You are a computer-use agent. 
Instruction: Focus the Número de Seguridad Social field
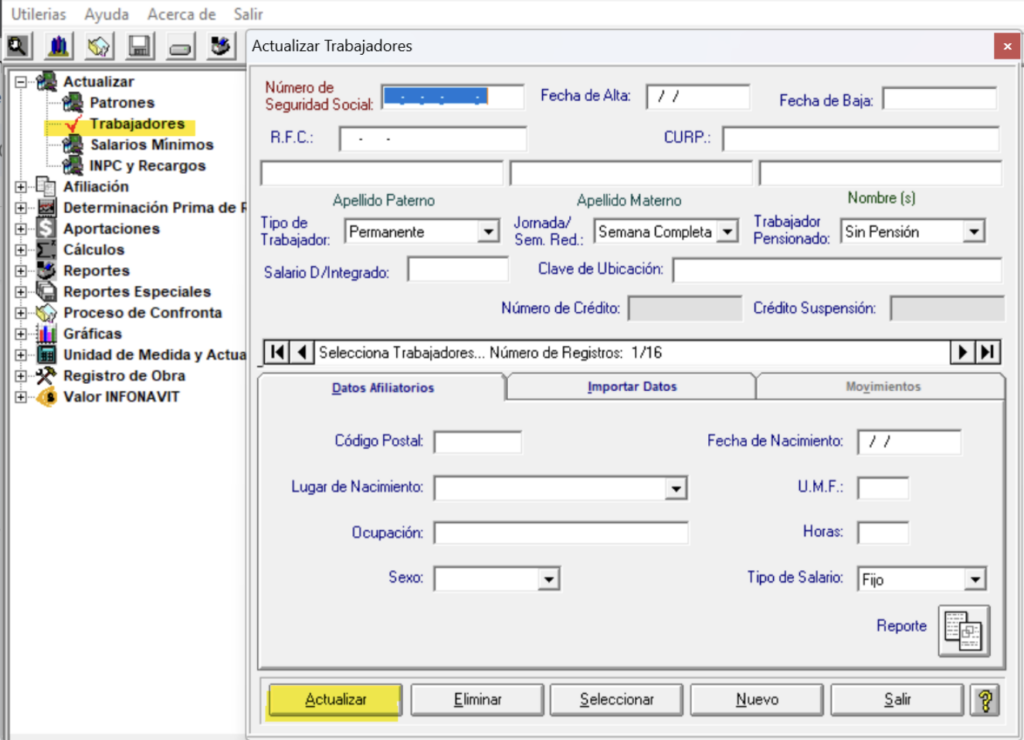coord(453,97)
